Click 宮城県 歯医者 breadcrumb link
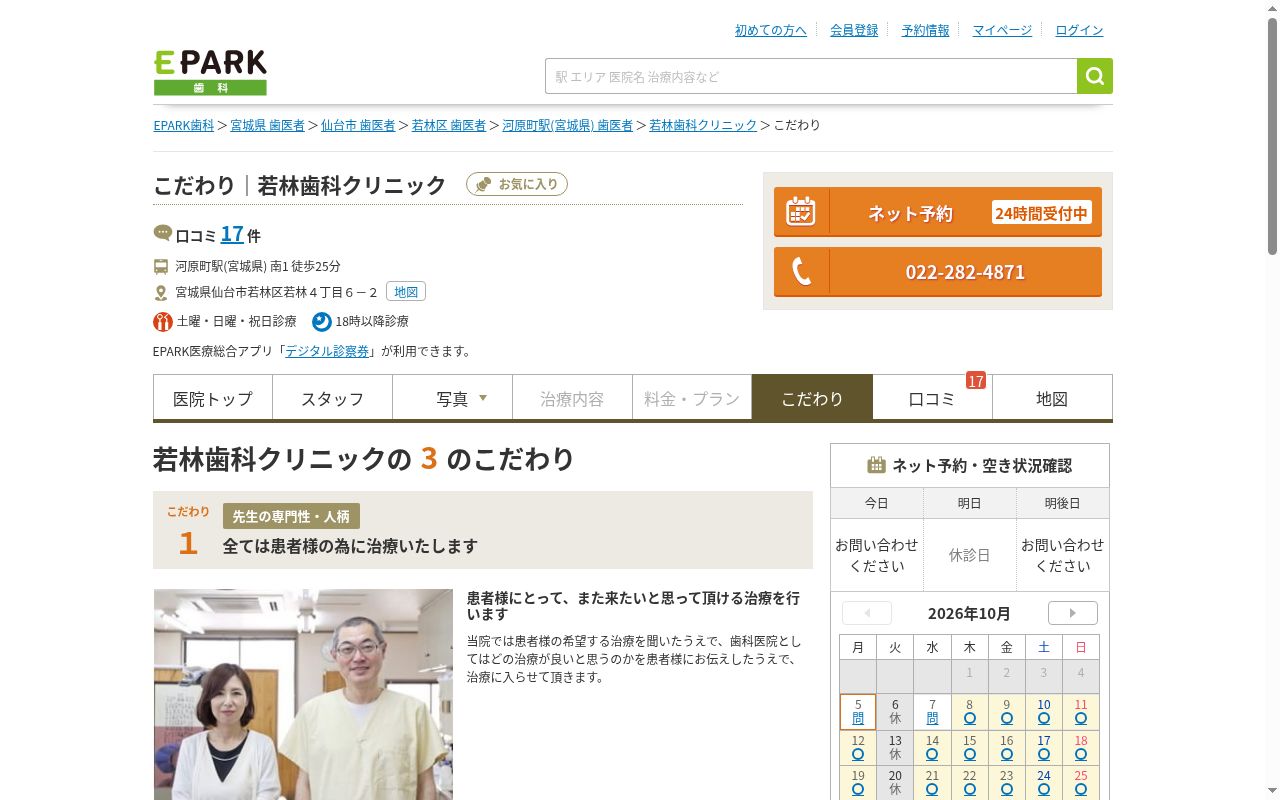The image size is (1280, 800). tap(267, 125)
